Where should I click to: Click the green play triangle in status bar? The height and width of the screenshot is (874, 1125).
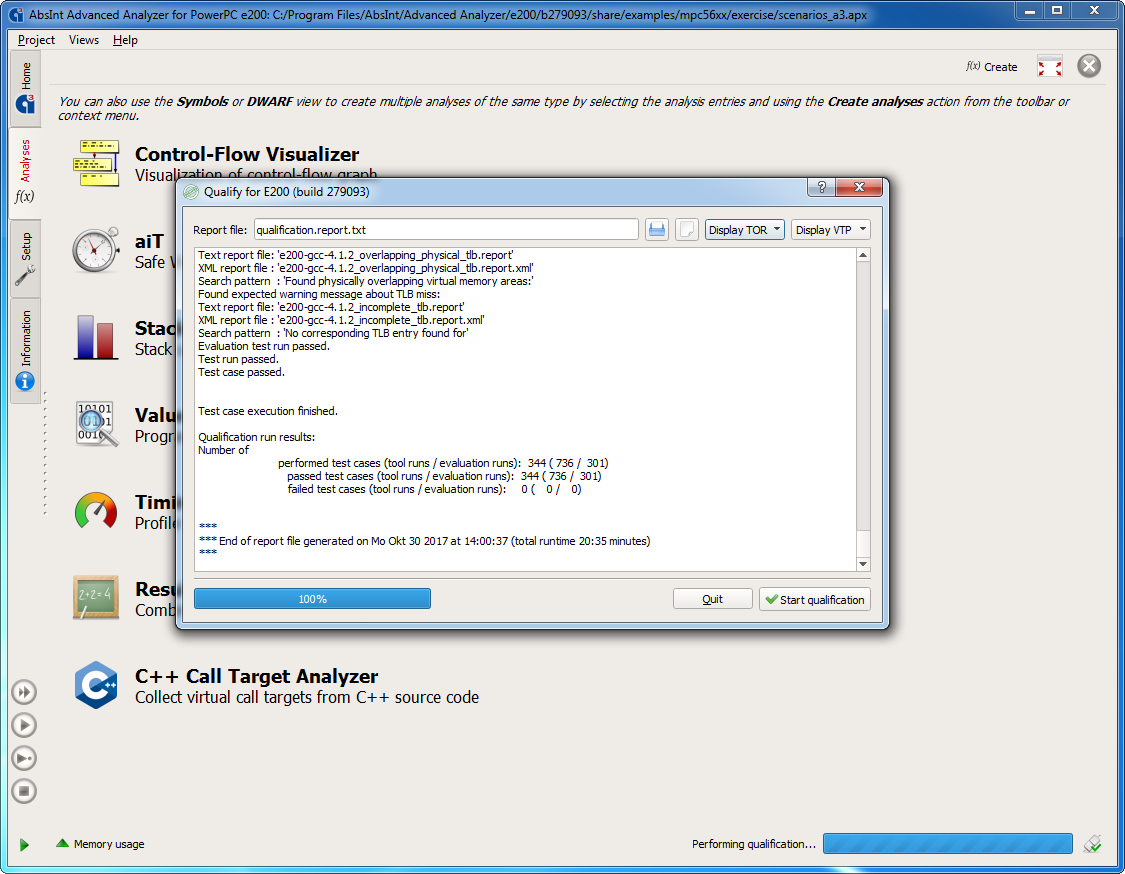pos(24,845)
